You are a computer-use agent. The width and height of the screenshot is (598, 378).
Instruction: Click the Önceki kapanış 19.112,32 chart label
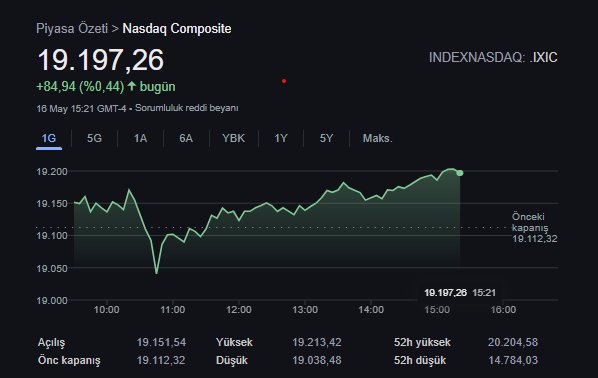pyautogui.click(x=534, y=228)
